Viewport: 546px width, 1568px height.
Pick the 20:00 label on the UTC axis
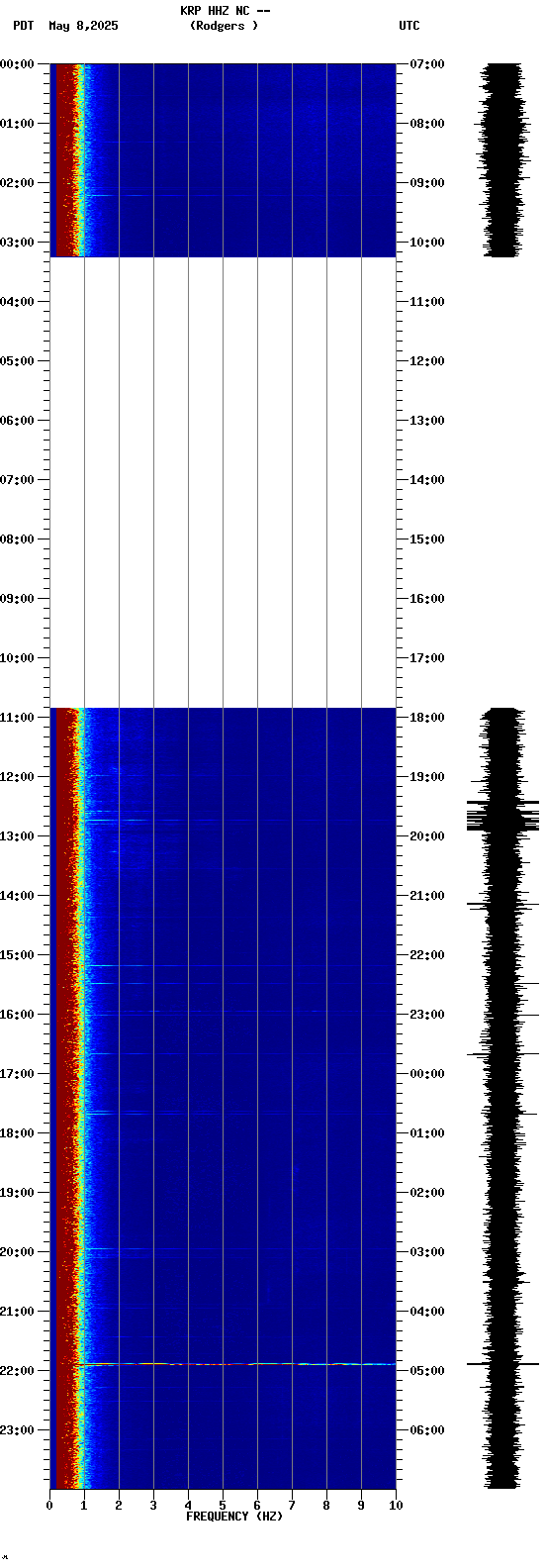[427, 836]
